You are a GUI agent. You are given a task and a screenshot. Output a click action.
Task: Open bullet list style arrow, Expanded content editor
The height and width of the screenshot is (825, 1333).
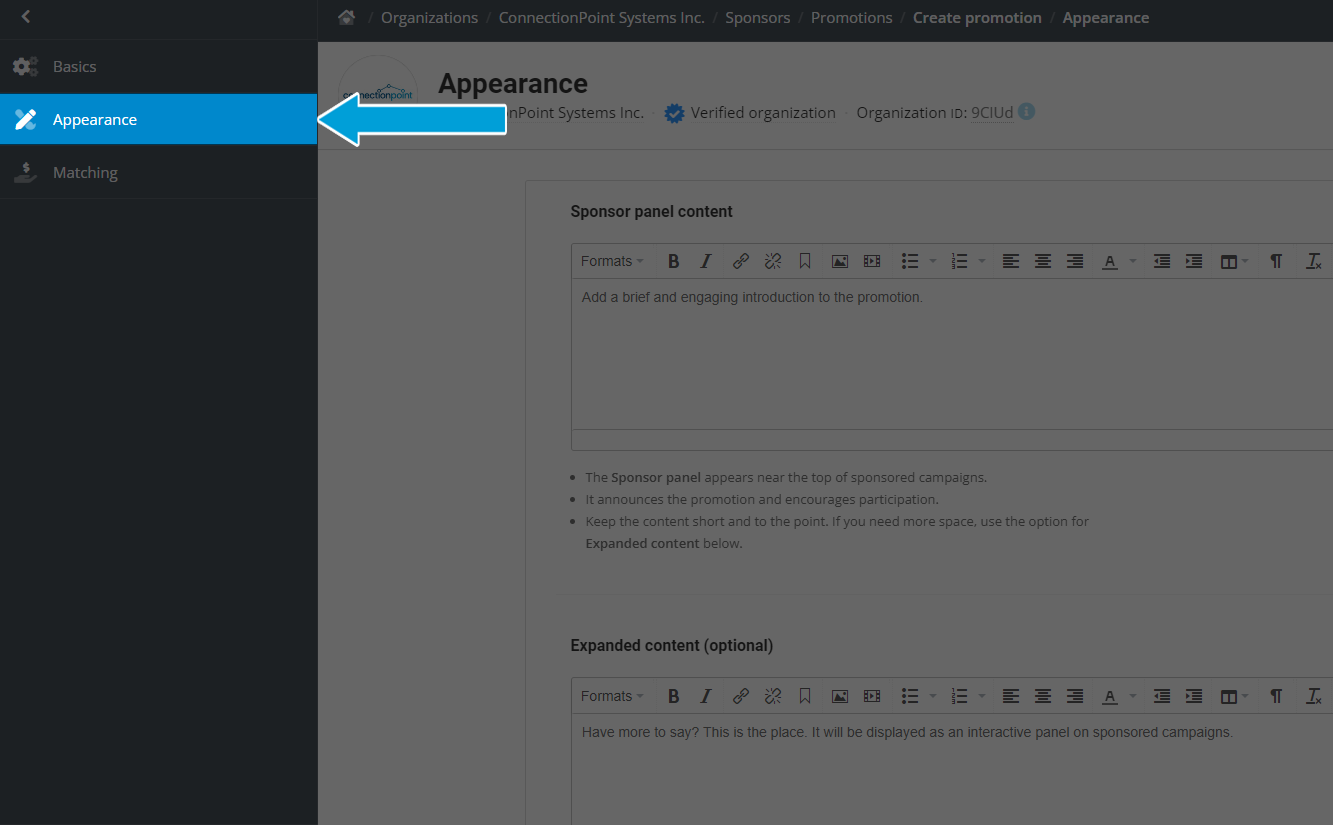933,696
